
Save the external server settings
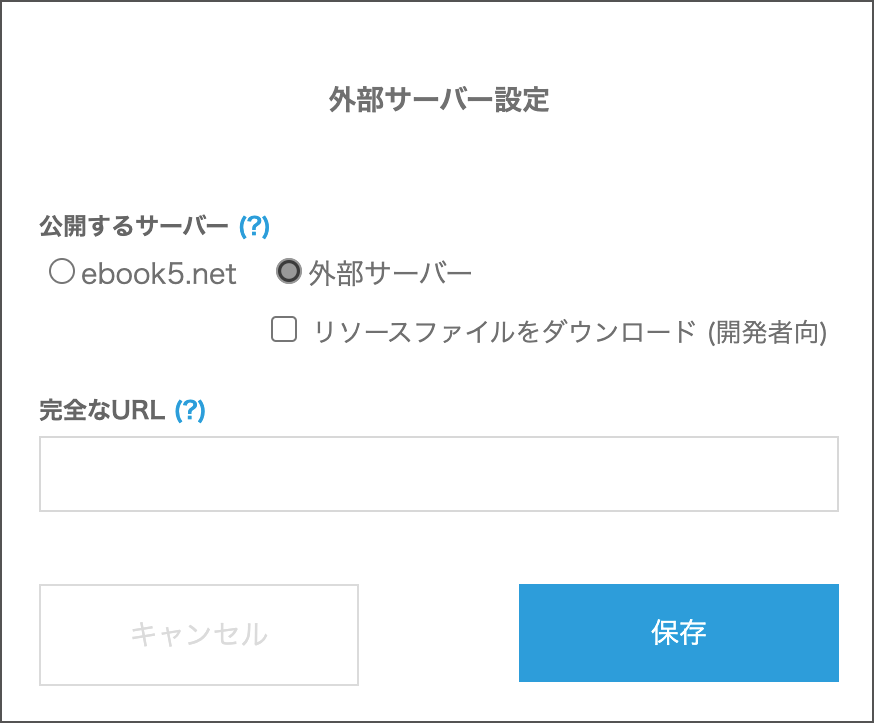pos(678,633)
